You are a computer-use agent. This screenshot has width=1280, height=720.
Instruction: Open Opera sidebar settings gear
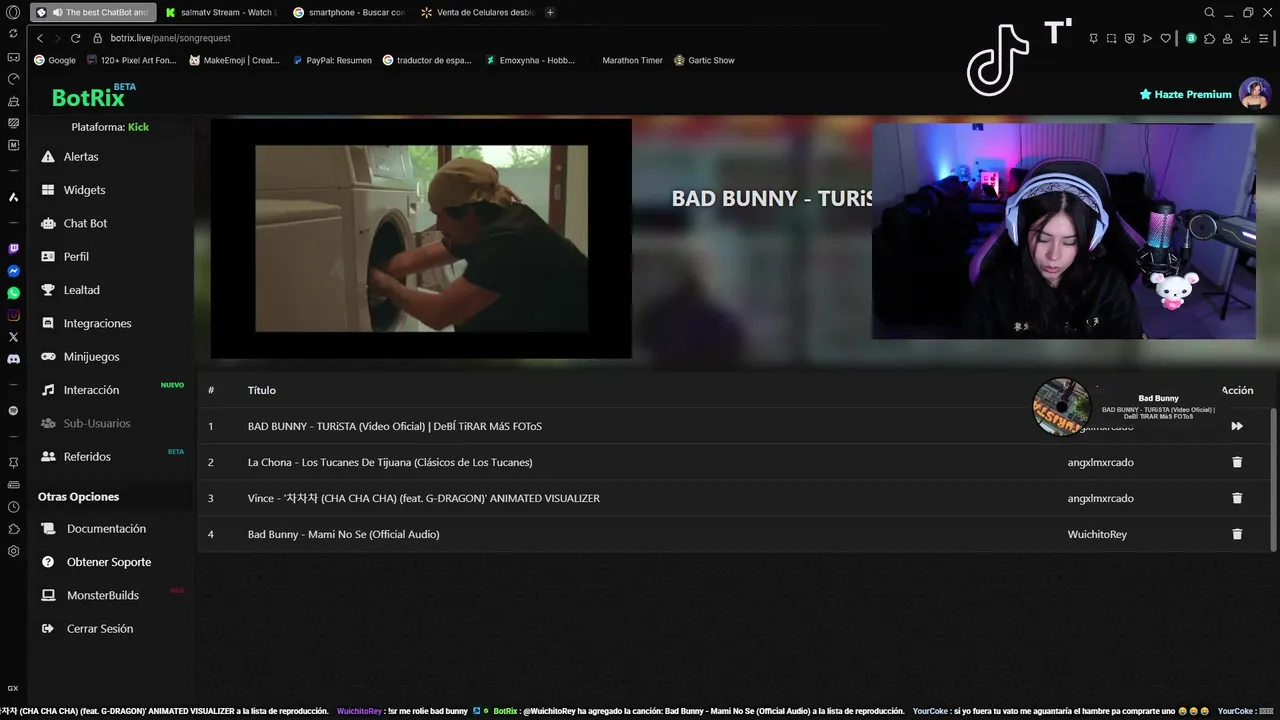[13, 551]
